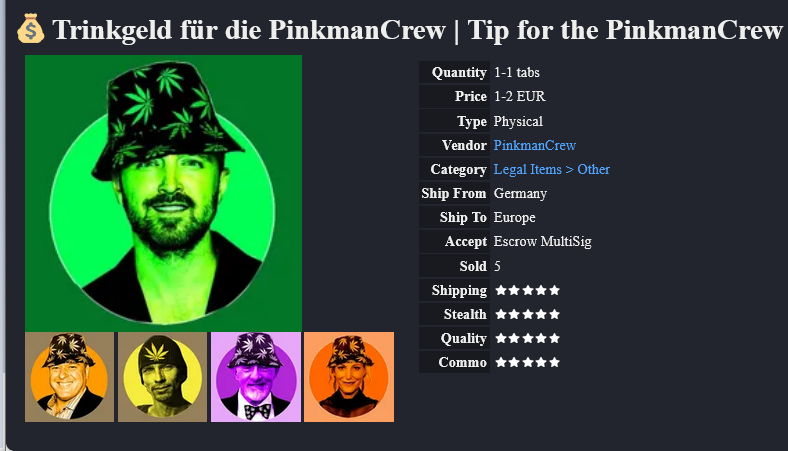
Task: Open the PinkmanCrew vendor profile link
Action: click(535, 145)
